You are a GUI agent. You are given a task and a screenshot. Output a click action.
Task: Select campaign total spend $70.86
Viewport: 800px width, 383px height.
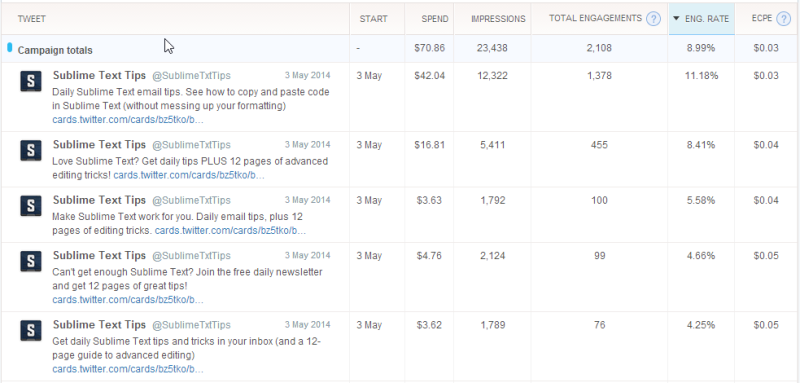coord(430,48)
